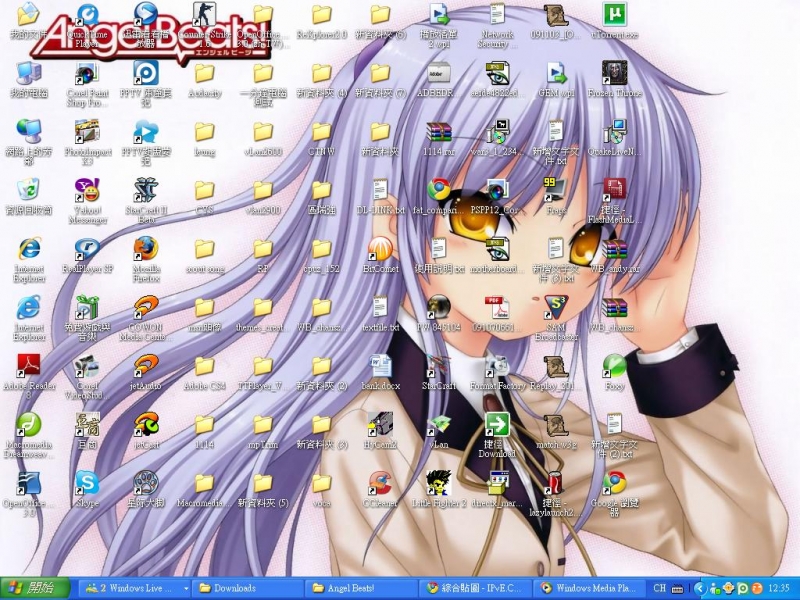This screenshot has width=800, height=600.
Task: Open the jetCast shortcut
Action: click(x=146, y=425)
